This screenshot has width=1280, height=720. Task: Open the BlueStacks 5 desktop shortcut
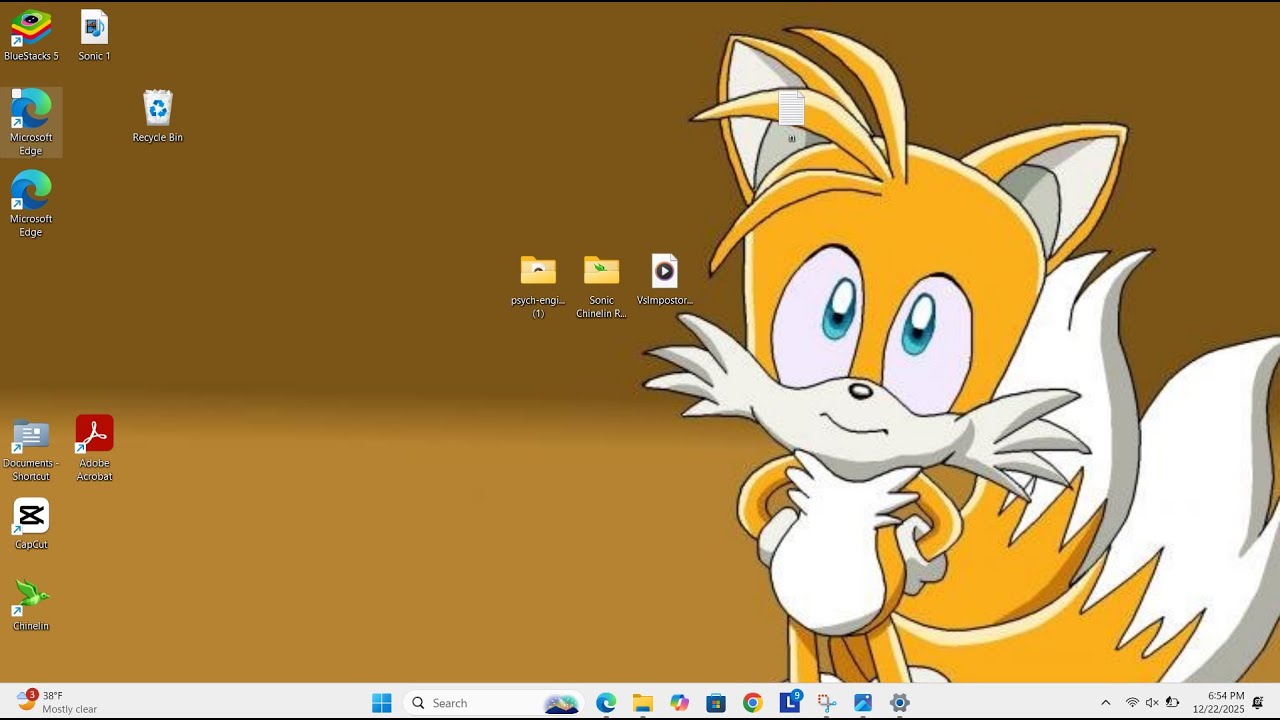click(x=31, y=36)
